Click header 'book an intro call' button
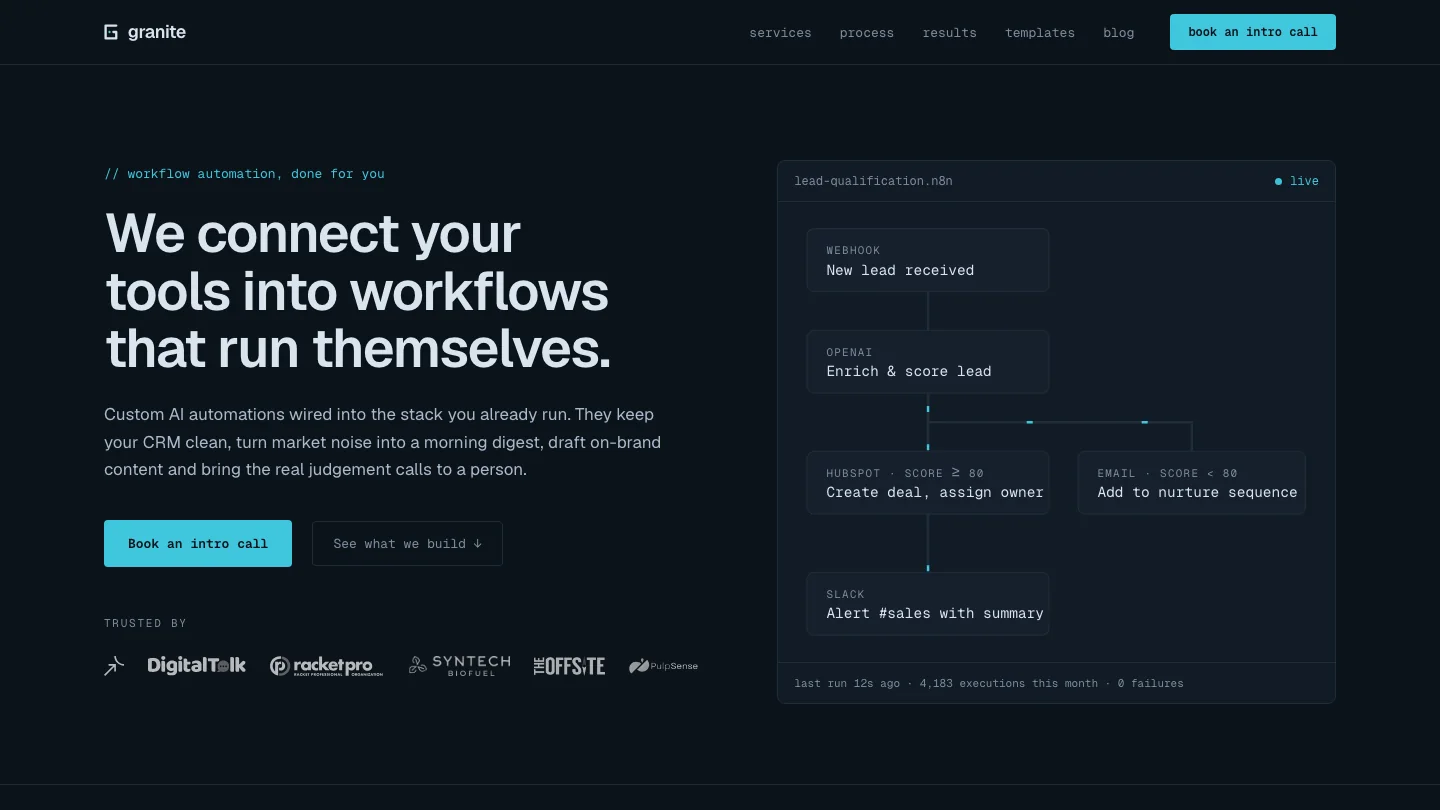1440x810 pixels. click(x=1253, y=32)
